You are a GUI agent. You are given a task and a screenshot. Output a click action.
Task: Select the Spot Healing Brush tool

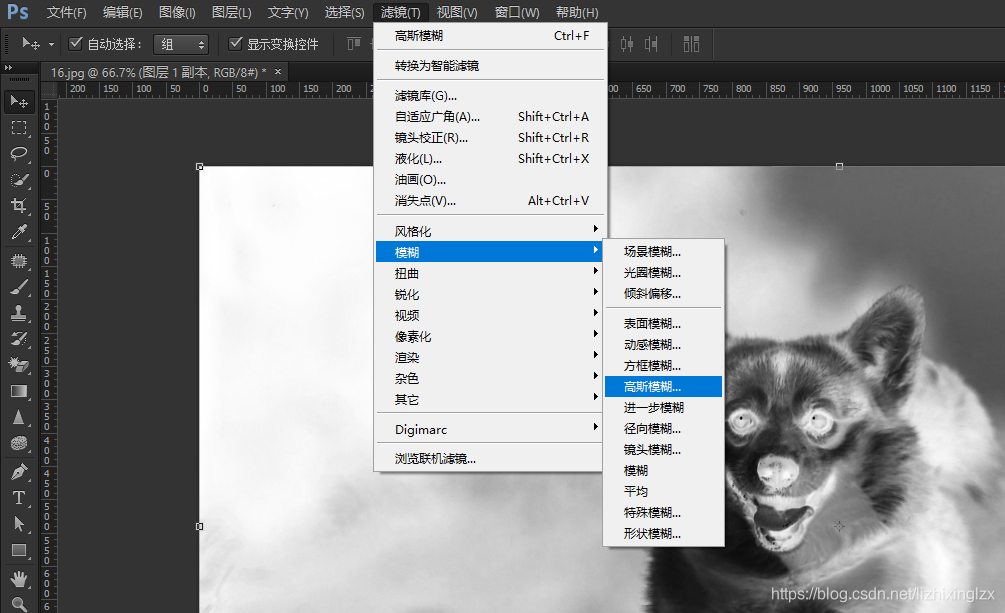(x=19, y=261)
